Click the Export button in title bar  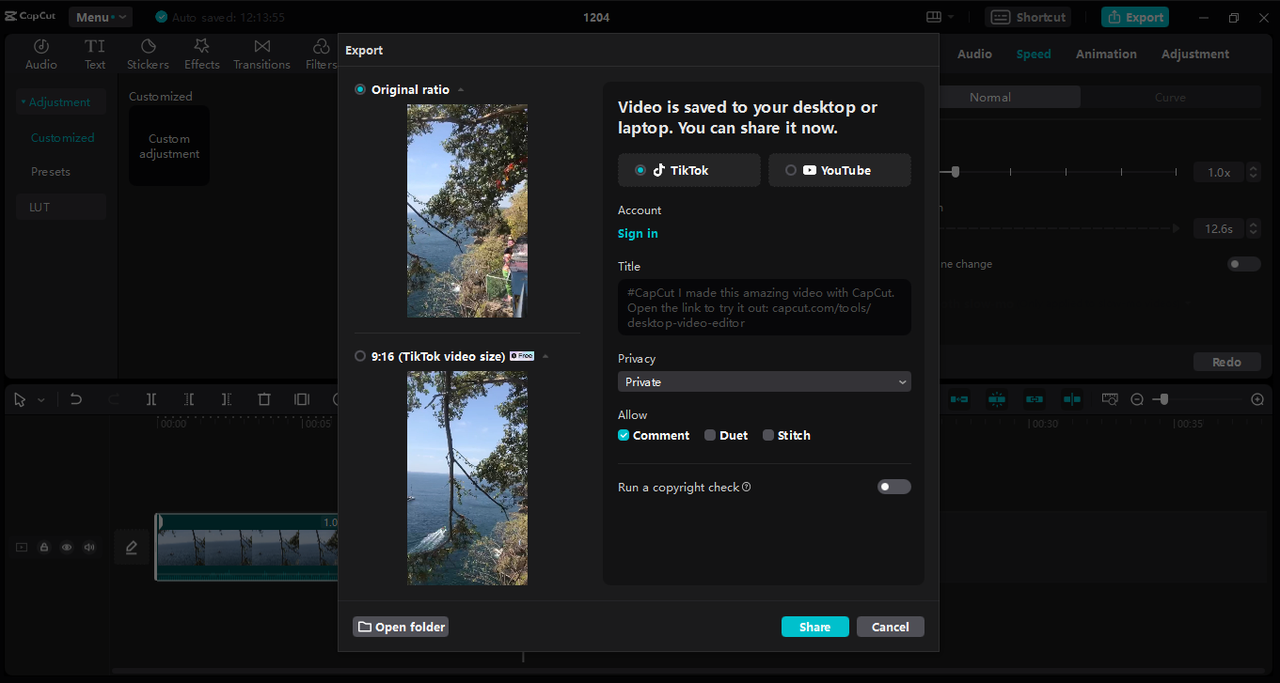1135,17
